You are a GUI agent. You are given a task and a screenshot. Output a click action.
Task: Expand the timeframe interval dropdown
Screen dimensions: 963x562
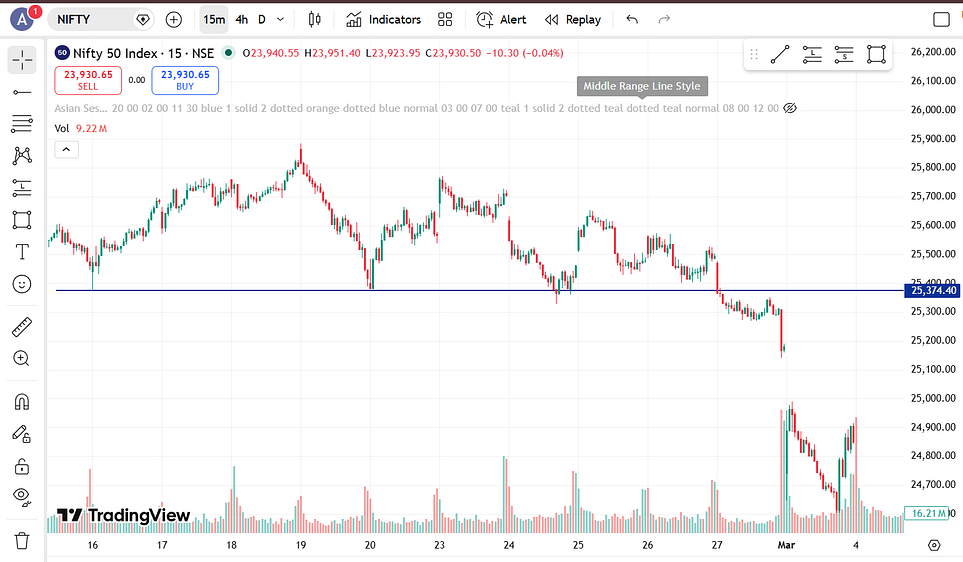[x=281, y=20]
